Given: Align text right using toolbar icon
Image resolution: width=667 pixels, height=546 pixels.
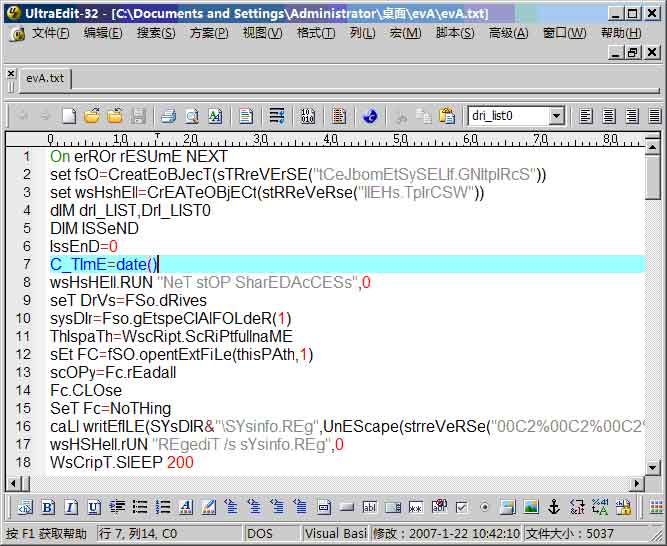Looking at the screenshot, I should click(632, 116).
